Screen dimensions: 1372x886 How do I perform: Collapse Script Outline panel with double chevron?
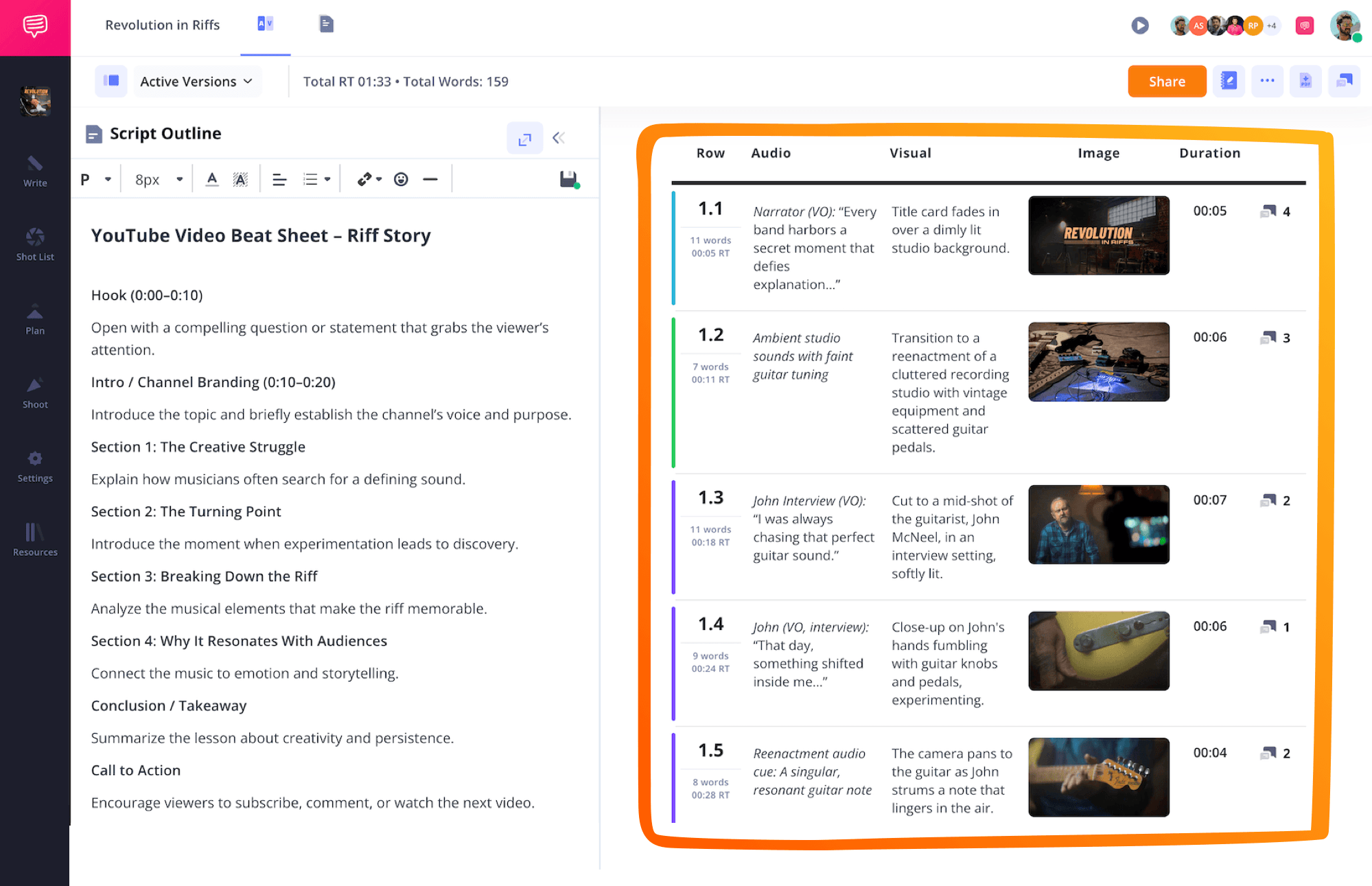559,138
